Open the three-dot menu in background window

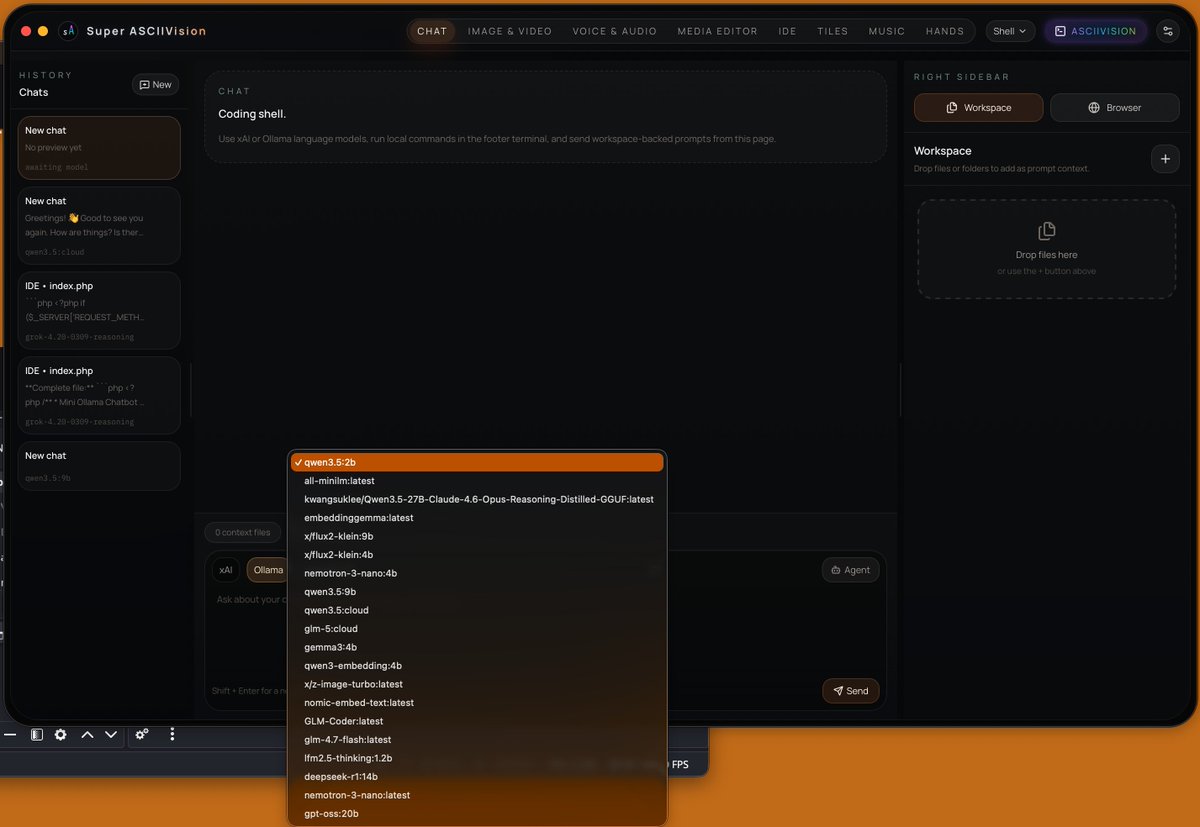point(172,734)
